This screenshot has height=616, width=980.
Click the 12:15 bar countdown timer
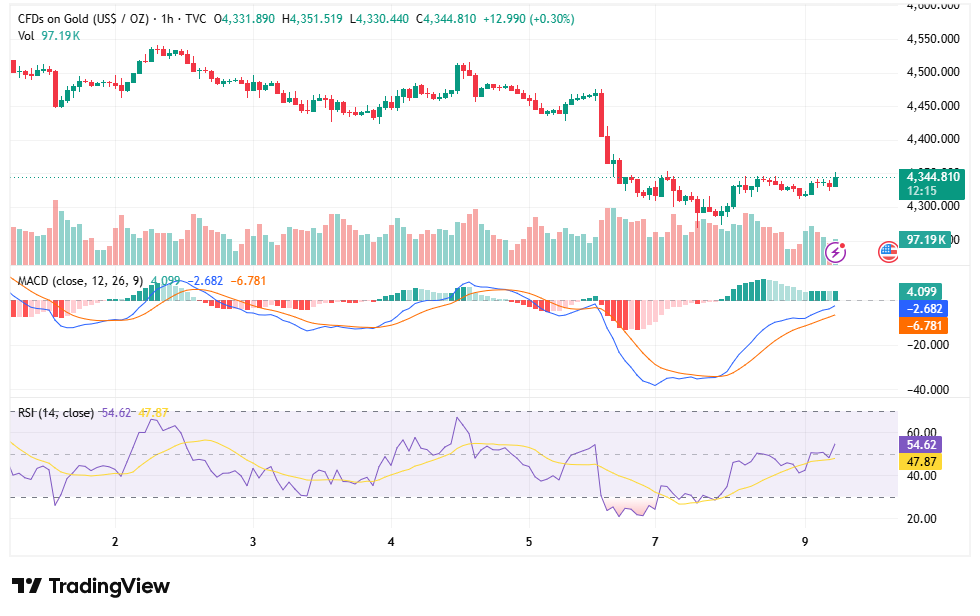pos(922,192)
